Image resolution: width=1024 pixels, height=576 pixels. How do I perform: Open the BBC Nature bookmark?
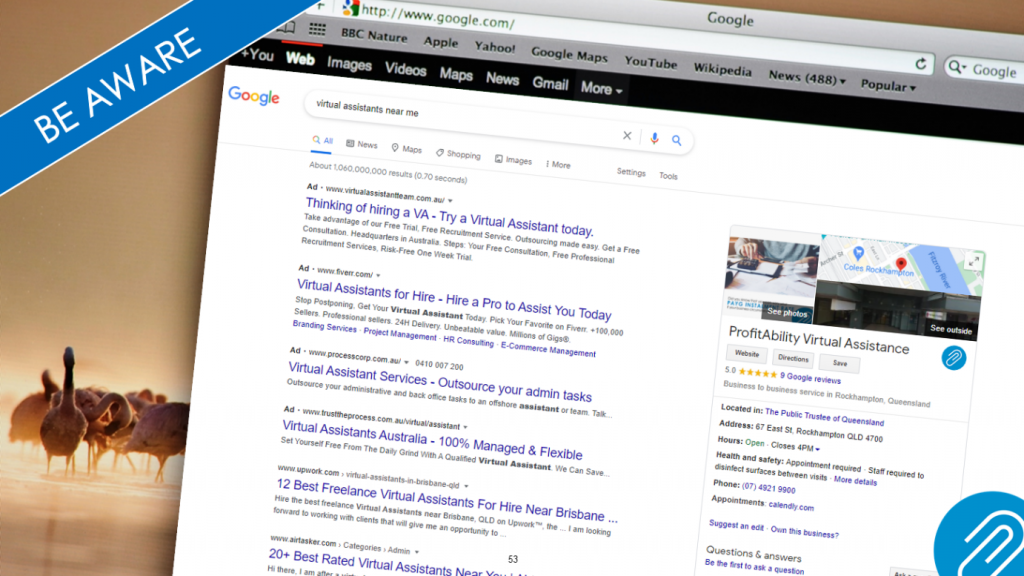click(x=374, y=35)
